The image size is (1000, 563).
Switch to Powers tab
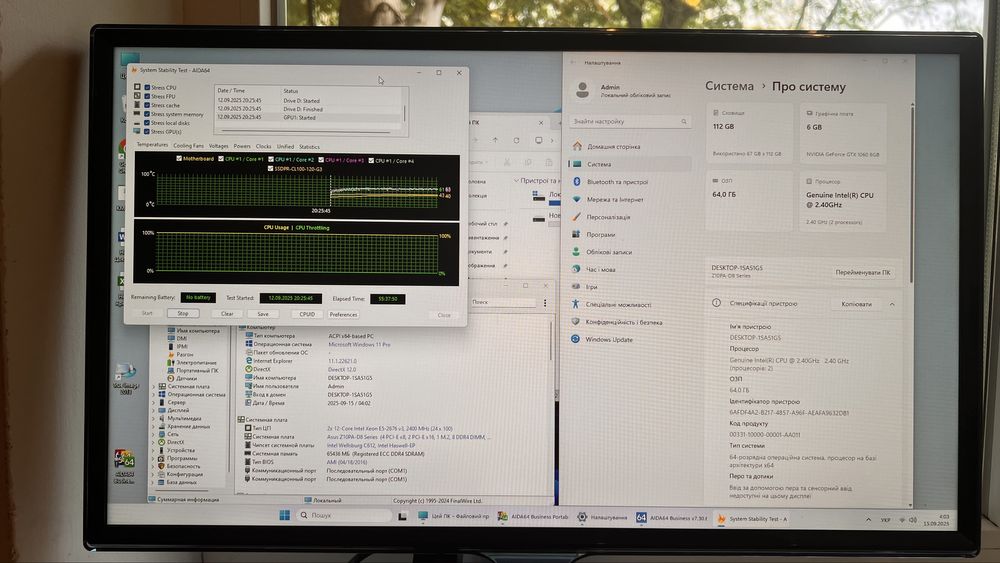tap(242, 146)
